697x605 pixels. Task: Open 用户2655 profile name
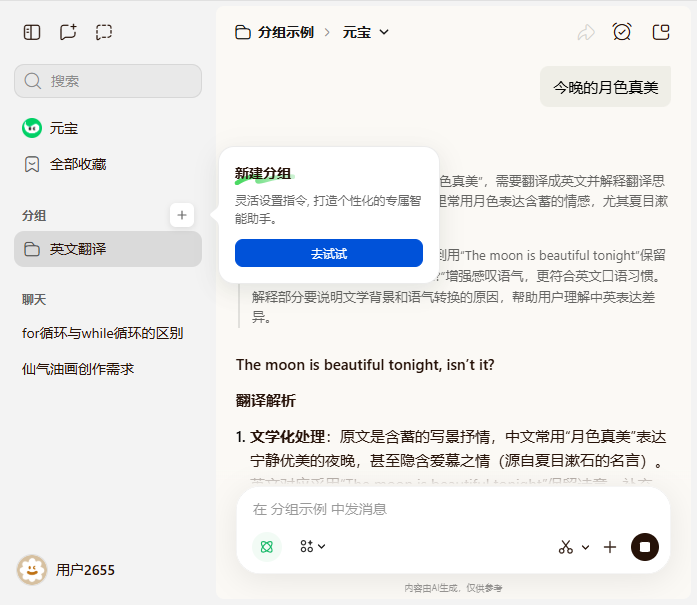pos(85,570)
